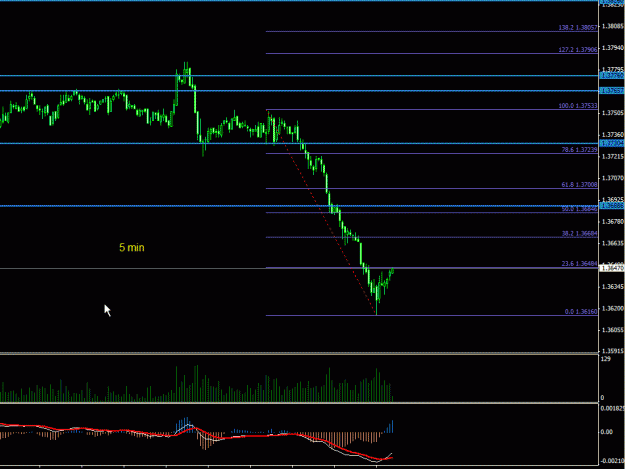625x469 pixels.
Task: Click the highlighted 1.37657 price tag
Action: click(x=612, y=91)
